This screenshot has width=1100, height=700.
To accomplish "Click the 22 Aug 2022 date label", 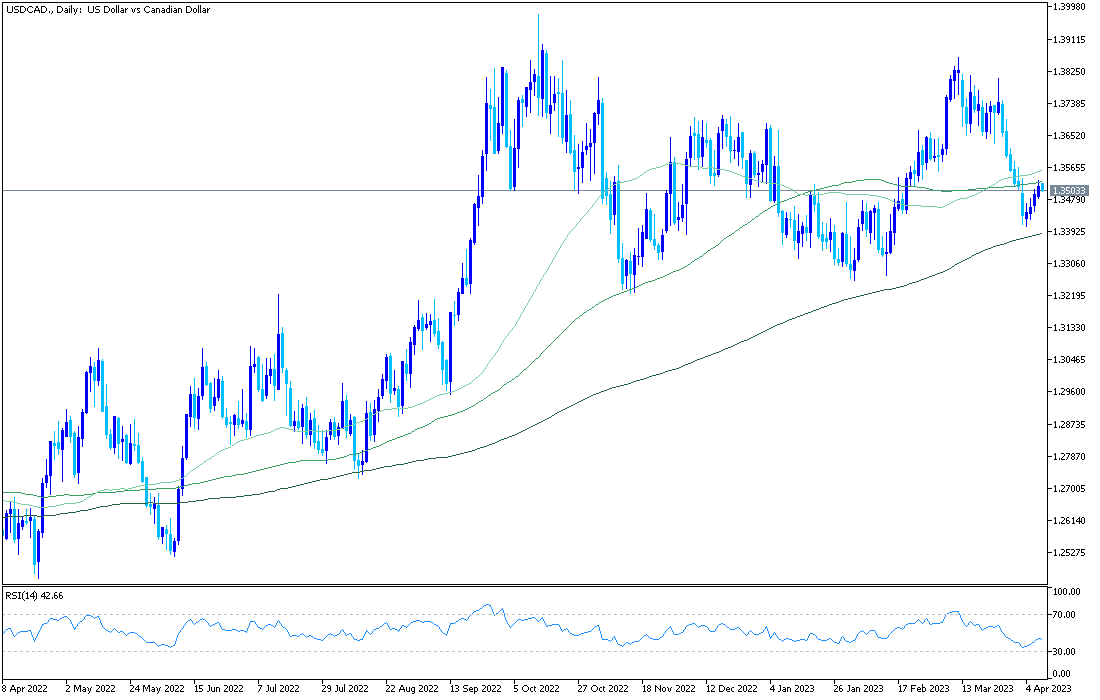I will (411, 689).
